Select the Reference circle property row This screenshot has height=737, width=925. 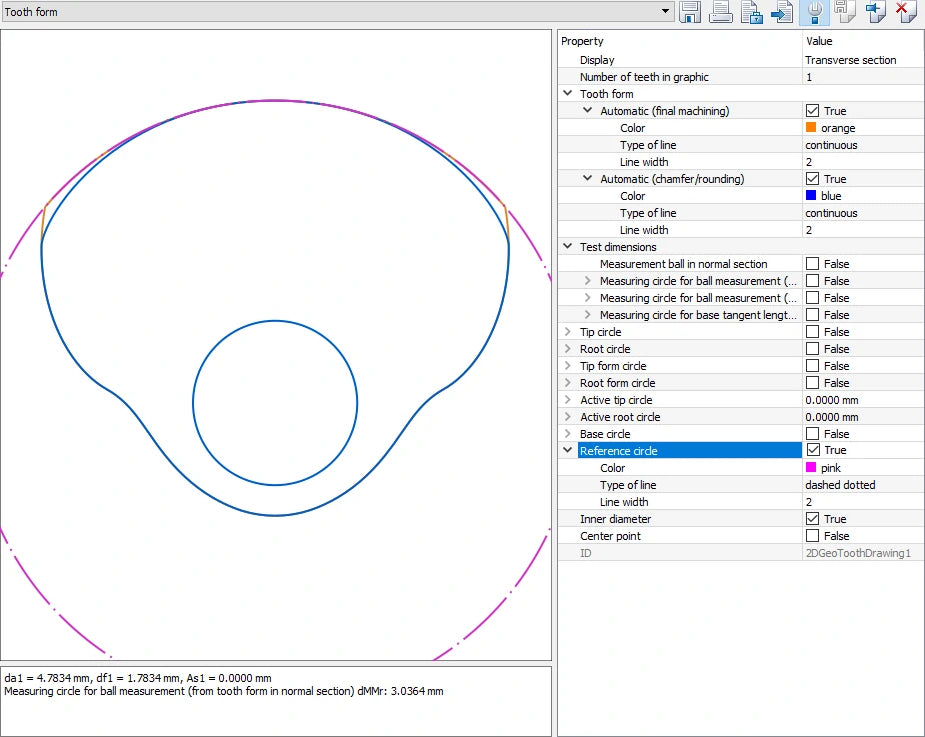click(x=688, y=451)
